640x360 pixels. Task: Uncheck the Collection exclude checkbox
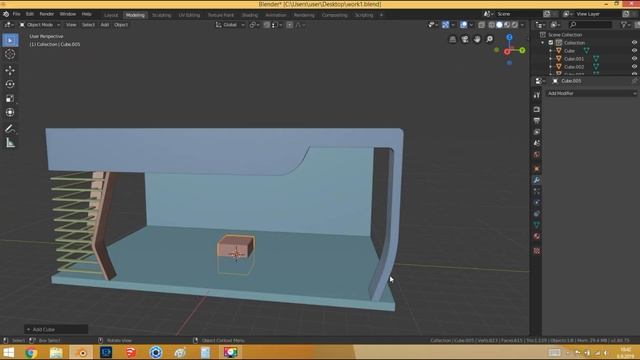(551, 42)
